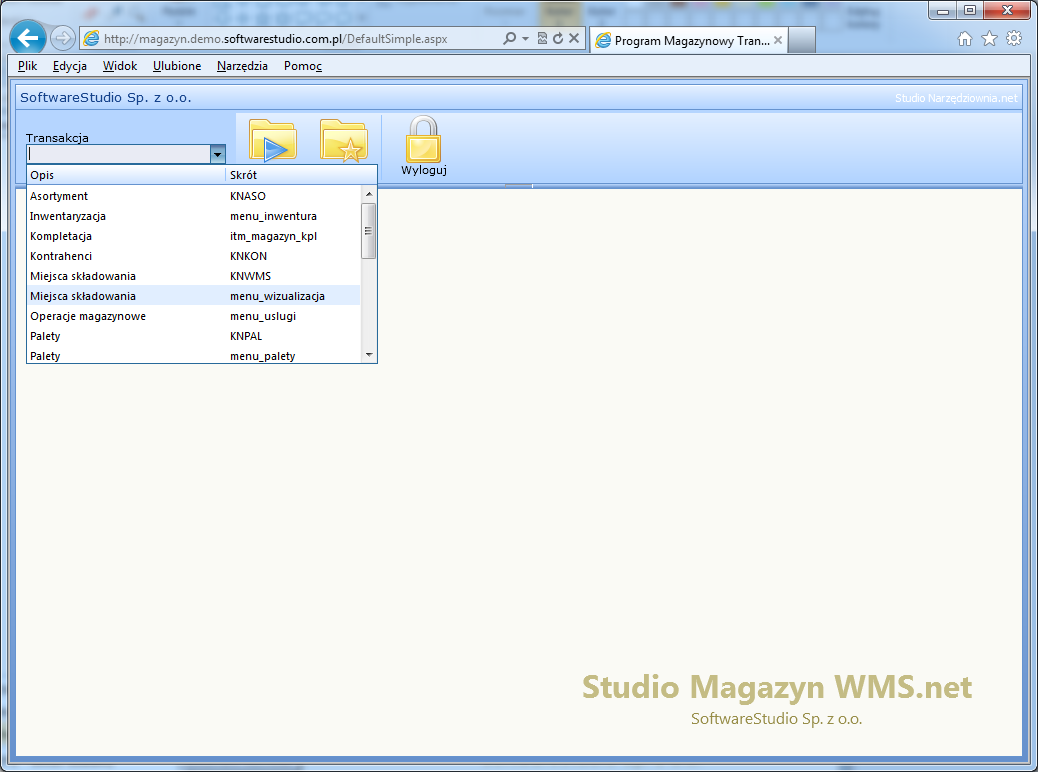Image resolution: width=1038 pixels, height=772 pixels.
Task: Select the Palety KNPAL row
Action: [194, 336]
